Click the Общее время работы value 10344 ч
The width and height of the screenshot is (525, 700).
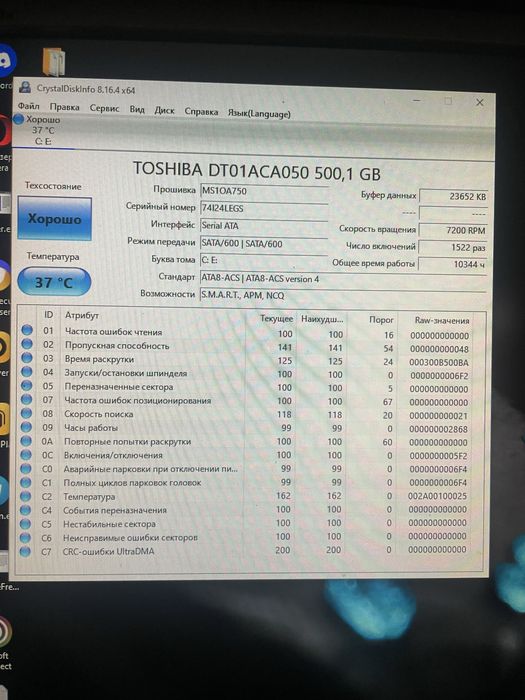click(x=452, y=264)
